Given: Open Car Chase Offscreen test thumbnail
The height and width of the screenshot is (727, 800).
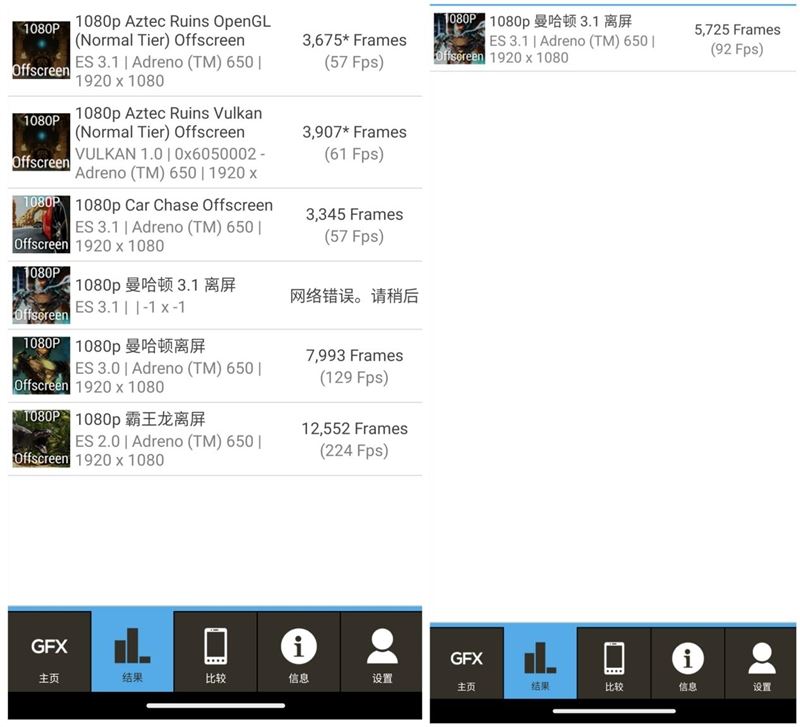Looking at the screenshot, I should (x=41, y=224).
